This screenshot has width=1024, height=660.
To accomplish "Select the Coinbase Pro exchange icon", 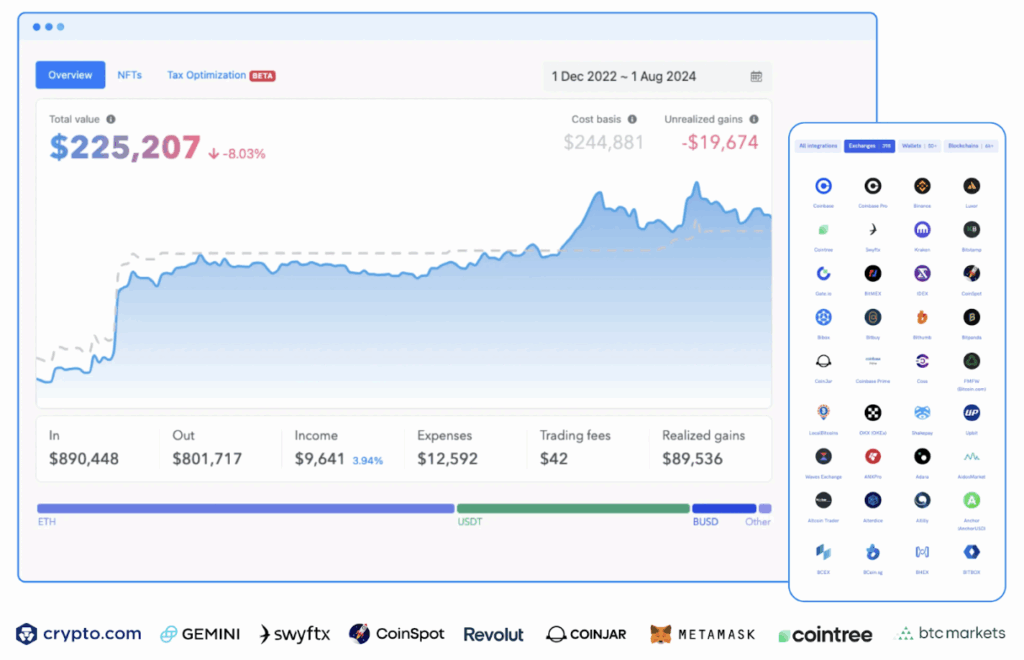I will (x=872, y=186).
